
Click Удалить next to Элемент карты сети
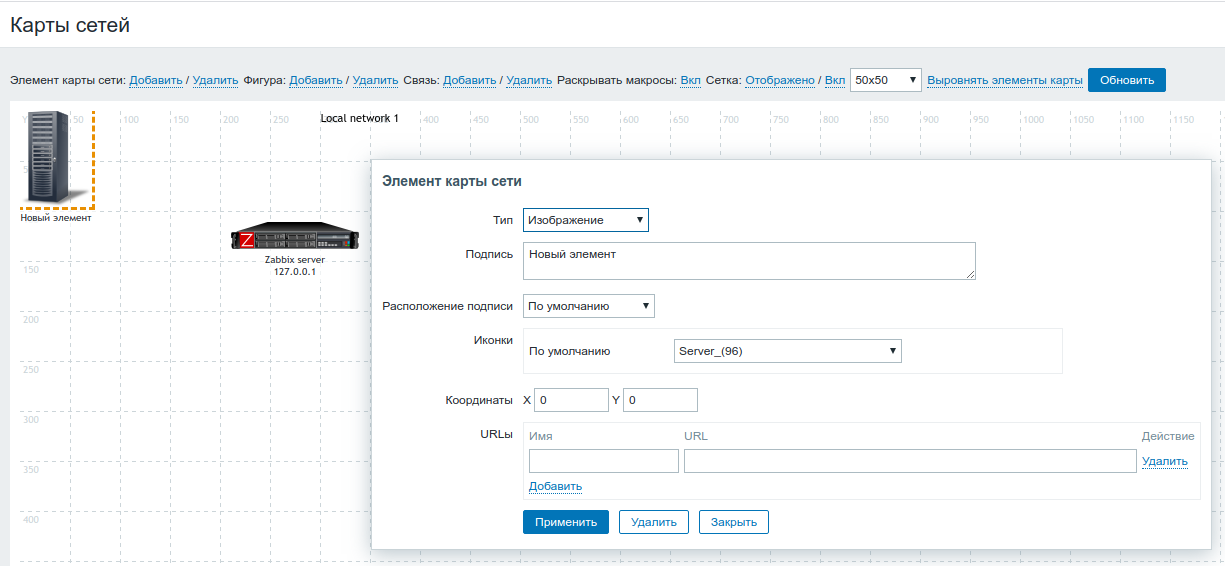pos(215,80)
